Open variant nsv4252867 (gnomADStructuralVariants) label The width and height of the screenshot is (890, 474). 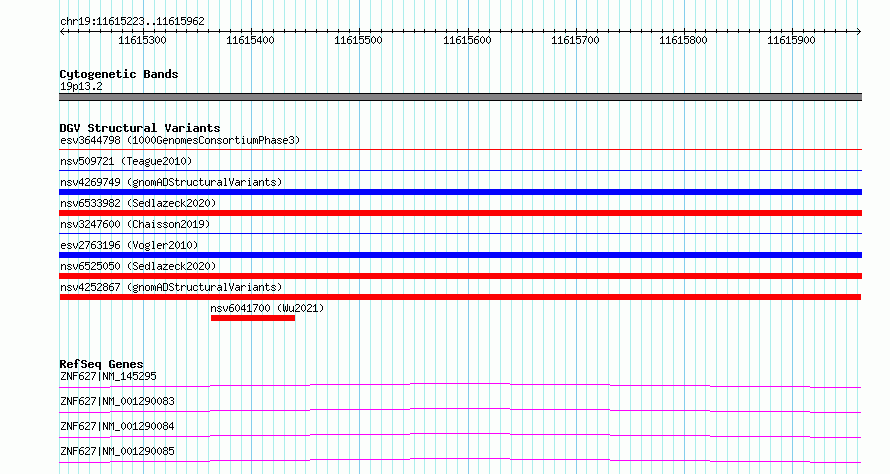(171, 287)
